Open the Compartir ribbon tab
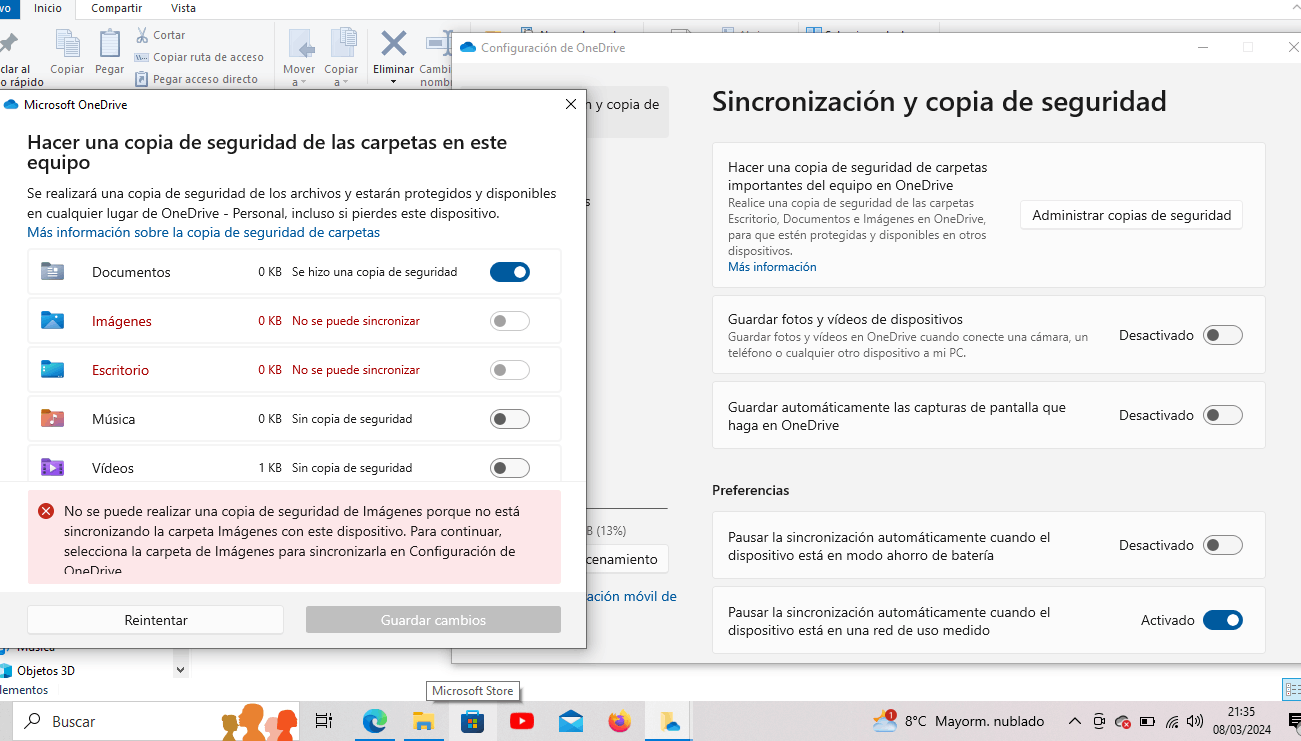1301x741 pixels. (x=116, y=8)
